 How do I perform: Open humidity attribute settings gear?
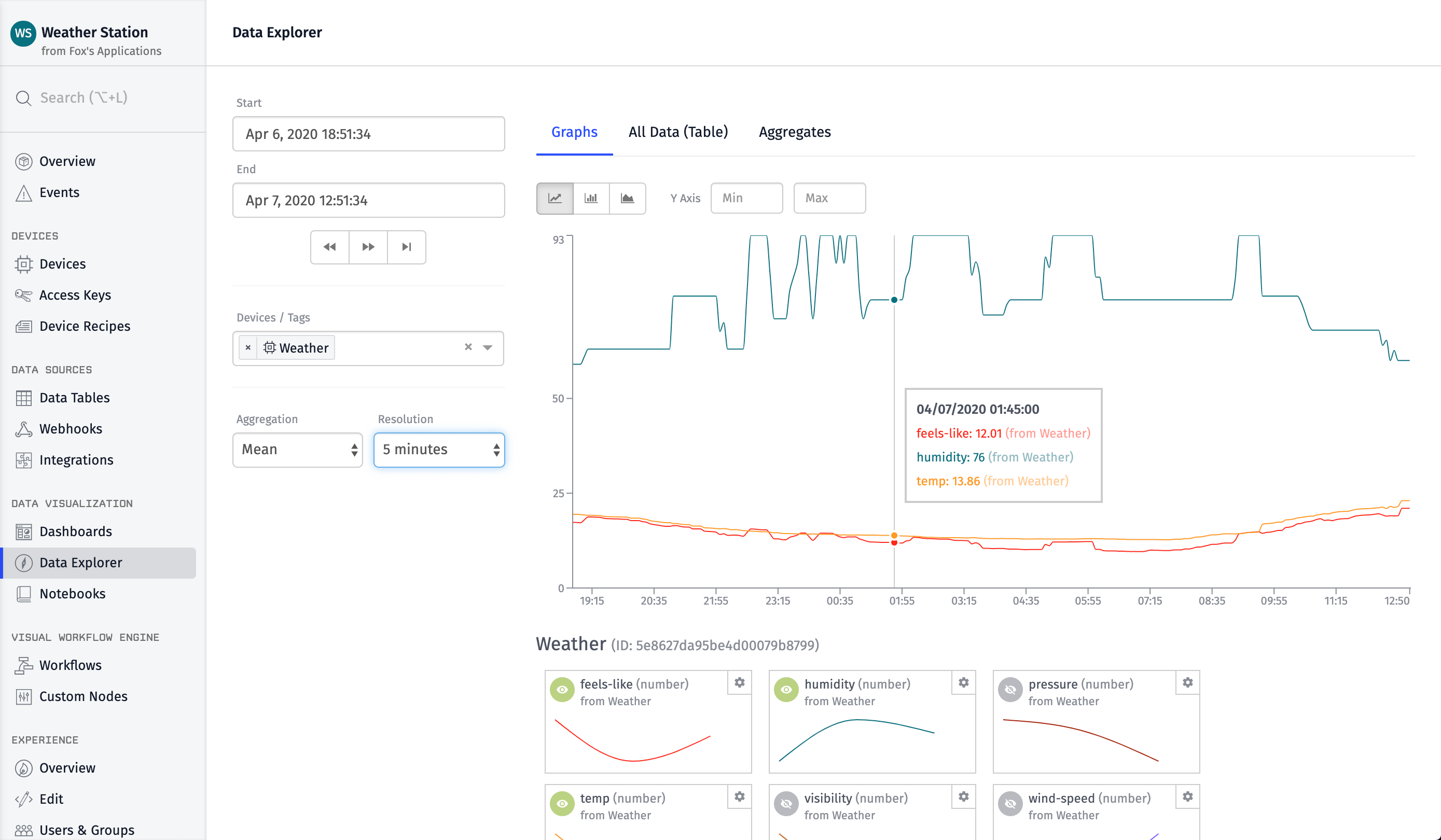coord(964,683)
